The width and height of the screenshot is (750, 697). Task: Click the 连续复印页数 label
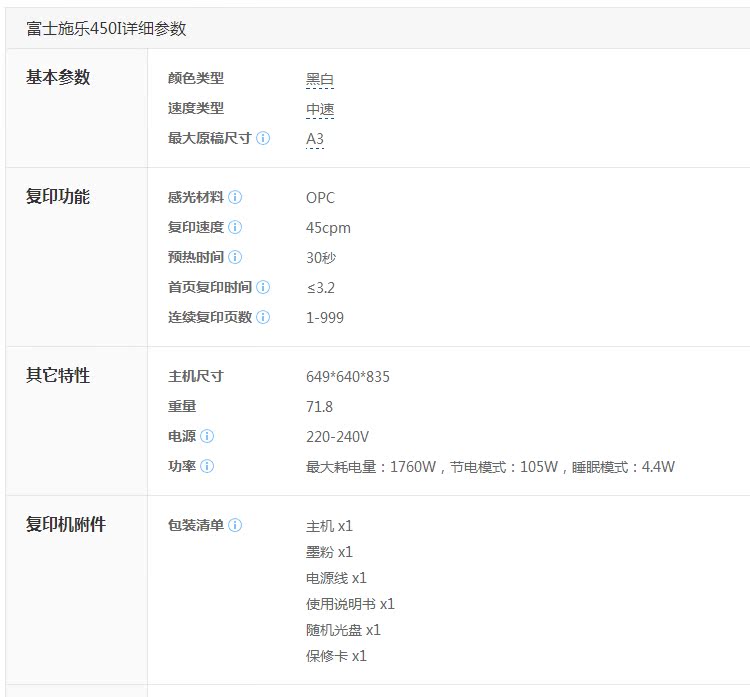(x=210, y=317)
